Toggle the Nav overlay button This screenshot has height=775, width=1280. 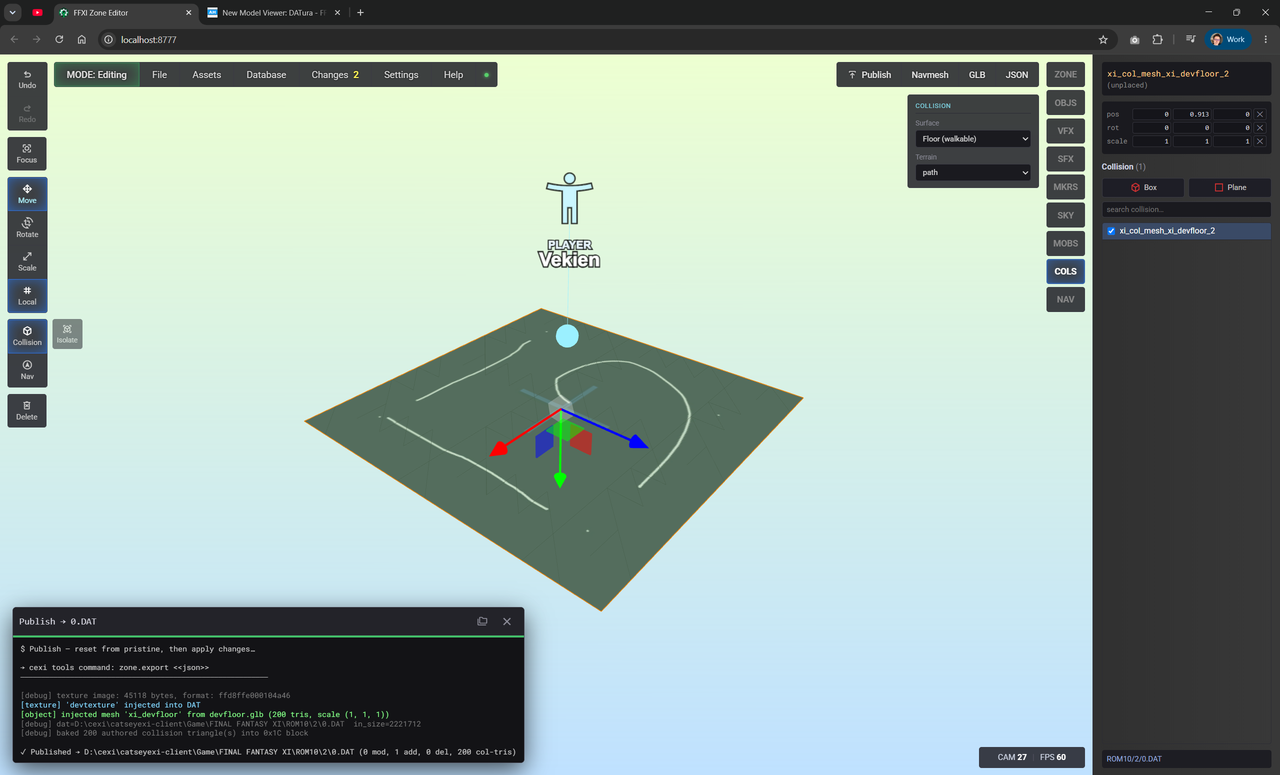point(27,370)
